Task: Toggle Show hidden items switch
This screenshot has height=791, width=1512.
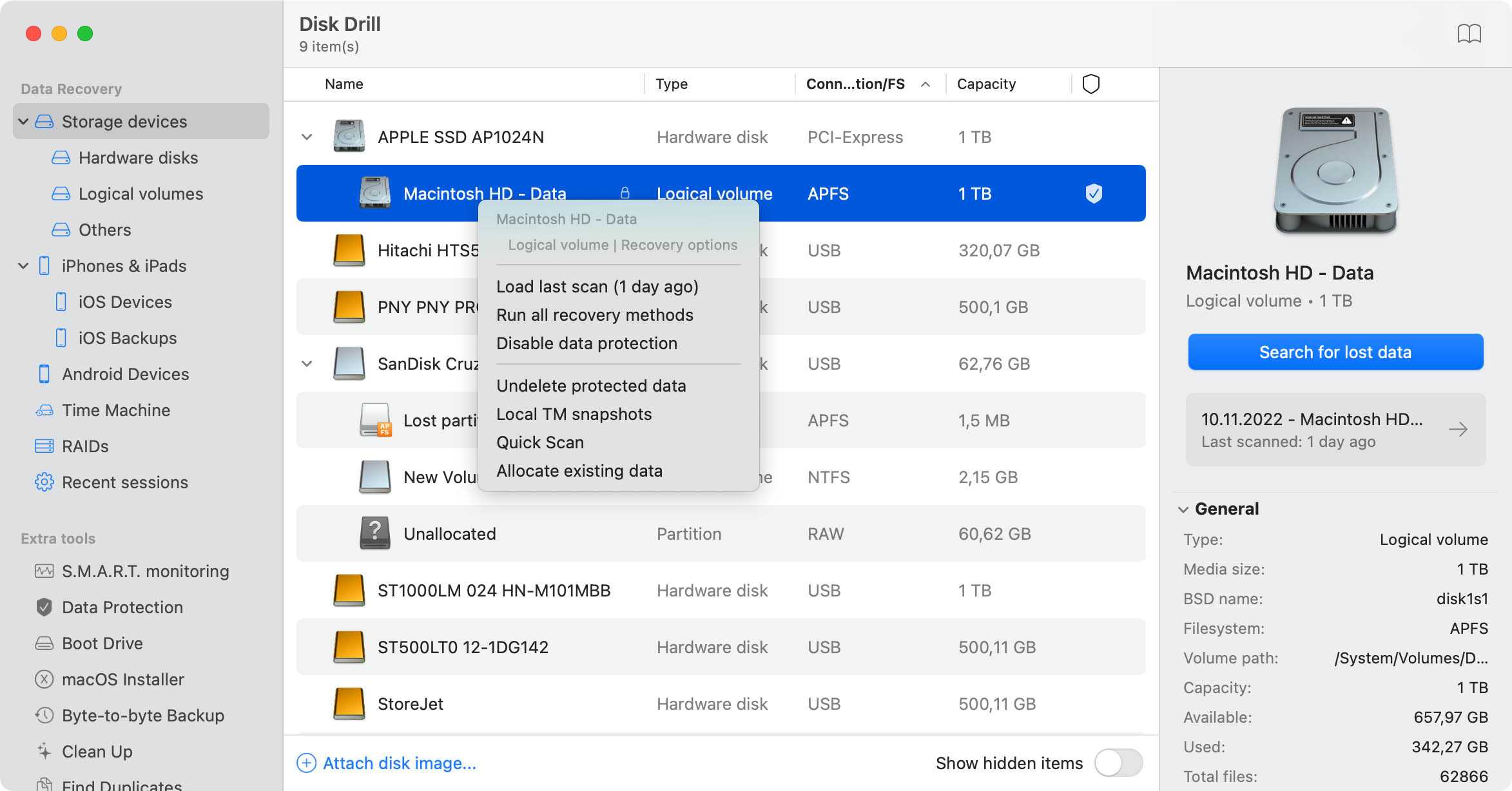Action: (x=1118, y=763)
